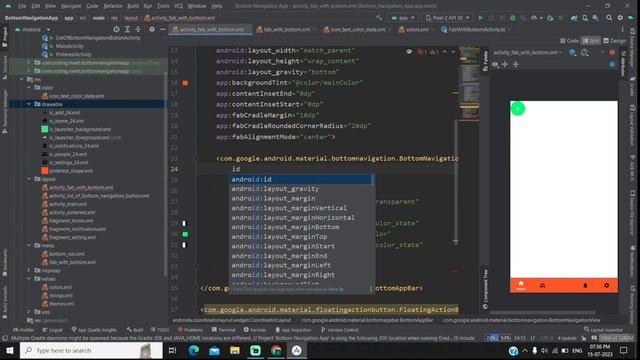The height and width of the screenshot is (360, 640).
Task: Open the app run configuration dropdown
Action: pos(403,18)
